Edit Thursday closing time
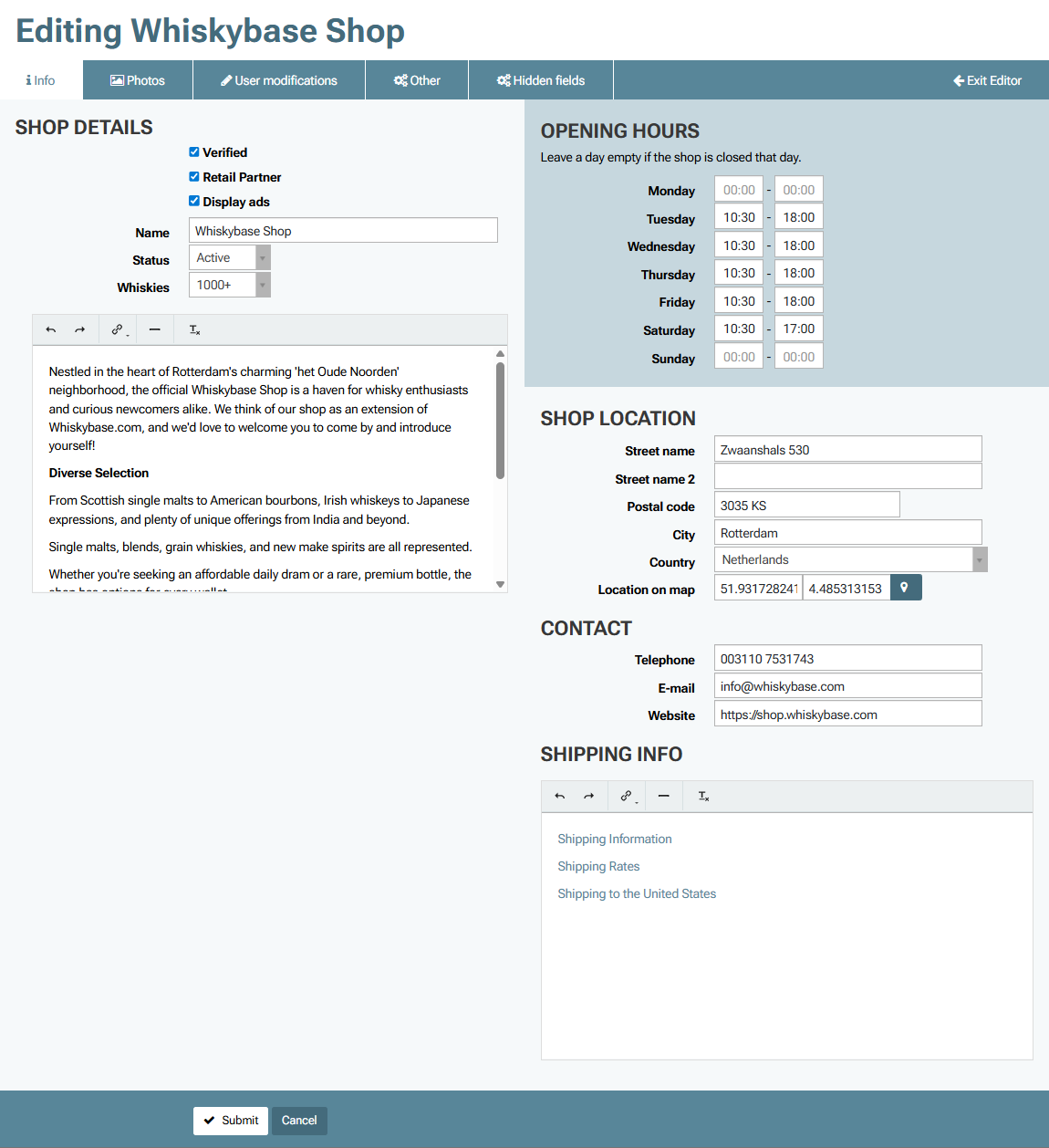Screen dimensions: 1049x1148 pos(799,272)
